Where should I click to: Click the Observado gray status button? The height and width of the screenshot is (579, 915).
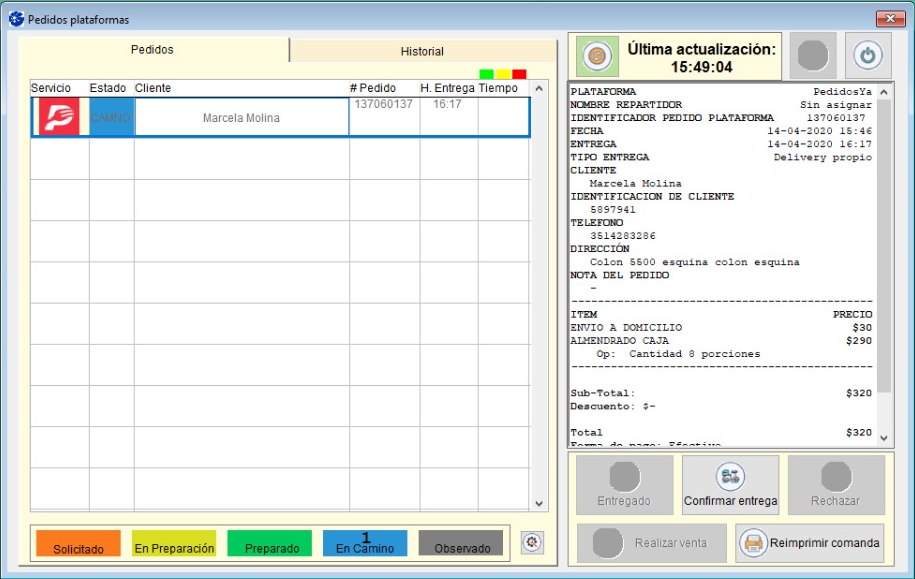coord(461,543)
